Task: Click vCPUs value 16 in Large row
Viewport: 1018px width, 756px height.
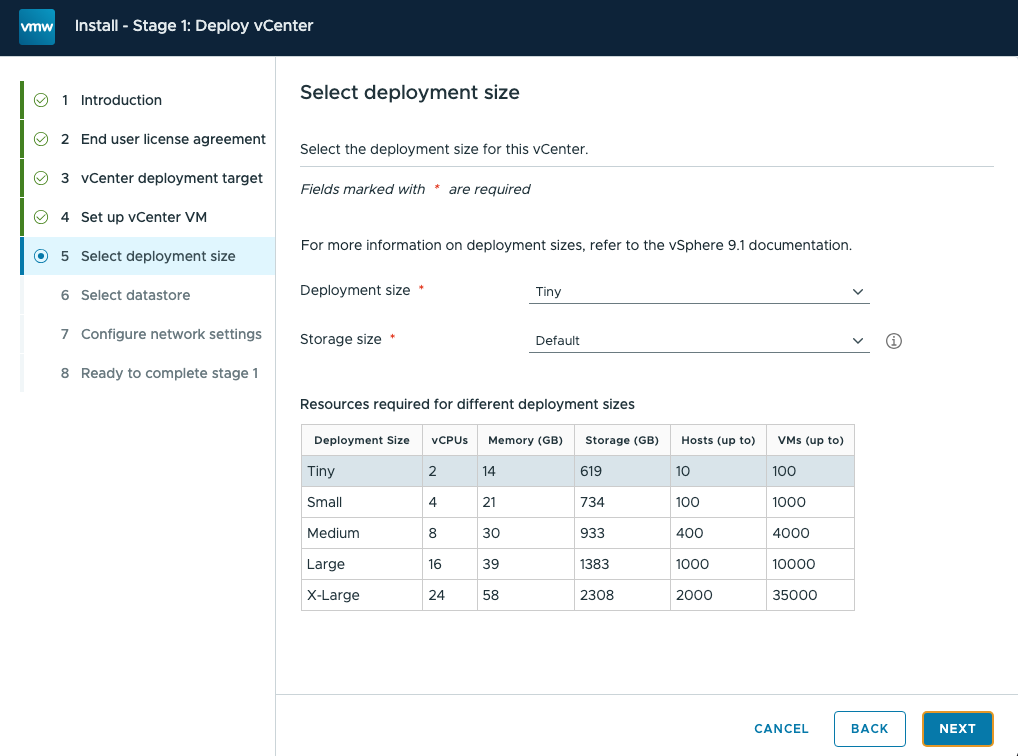Action: 435,564
